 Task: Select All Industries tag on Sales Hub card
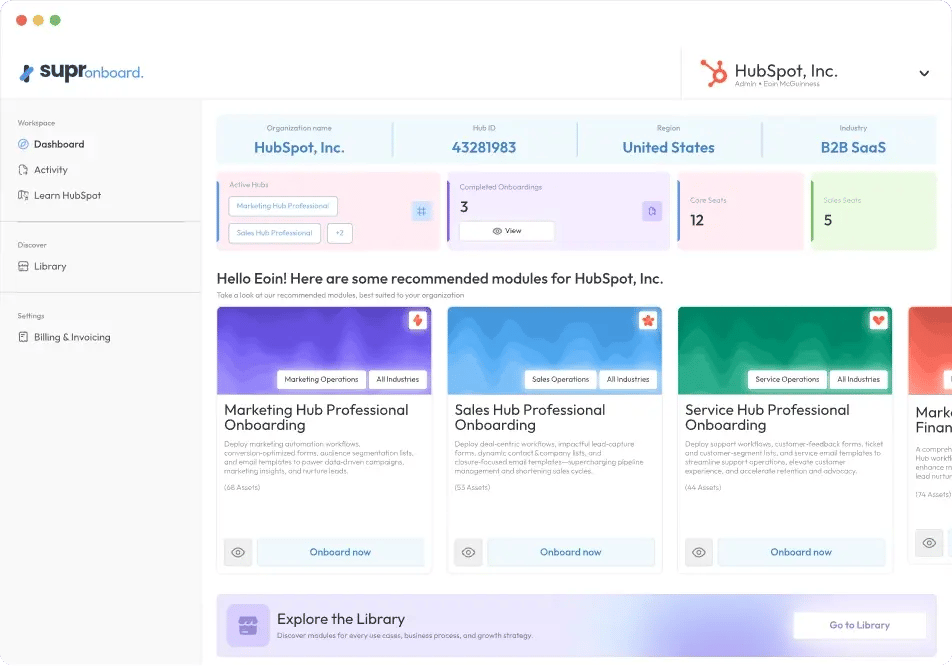click(628, 379)
